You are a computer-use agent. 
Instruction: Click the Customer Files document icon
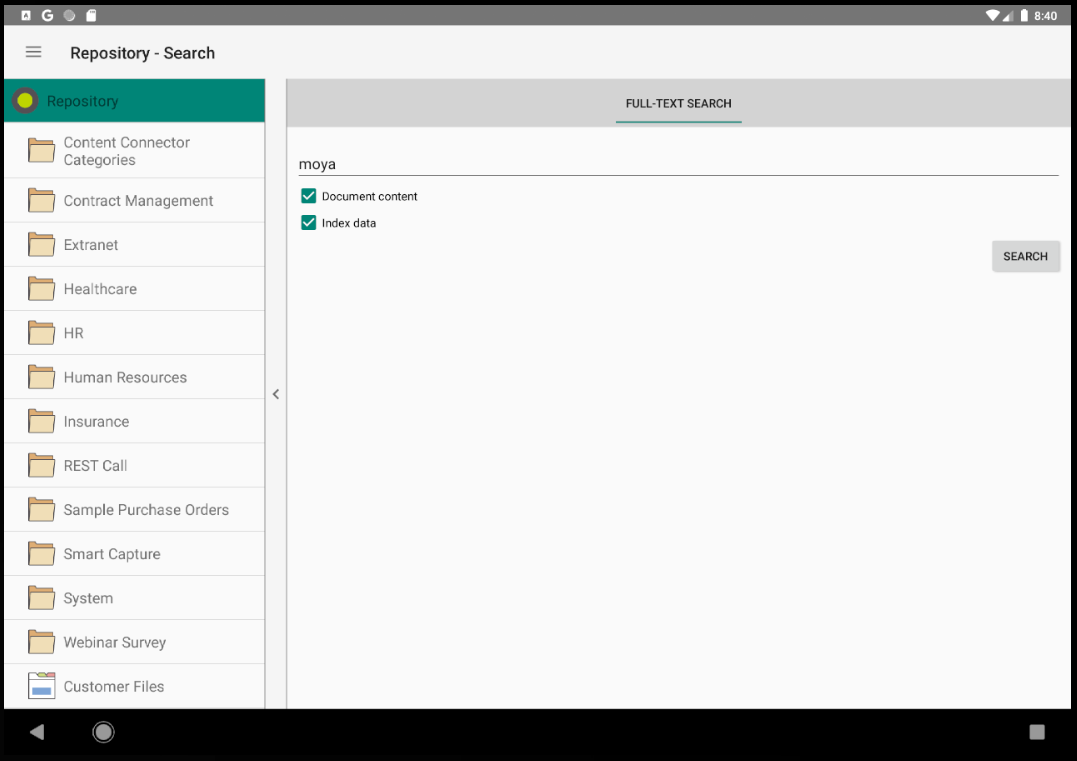40,685
